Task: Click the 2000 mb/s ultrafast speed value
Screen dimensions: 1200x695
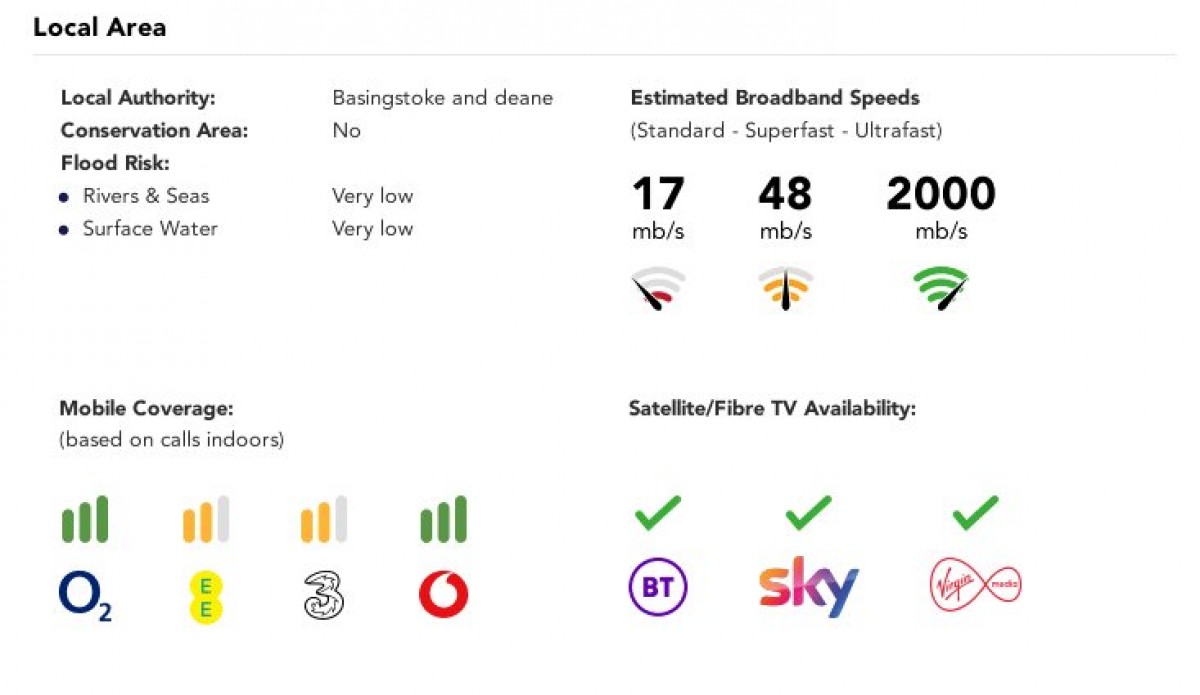Action: [x=941, y=194]
